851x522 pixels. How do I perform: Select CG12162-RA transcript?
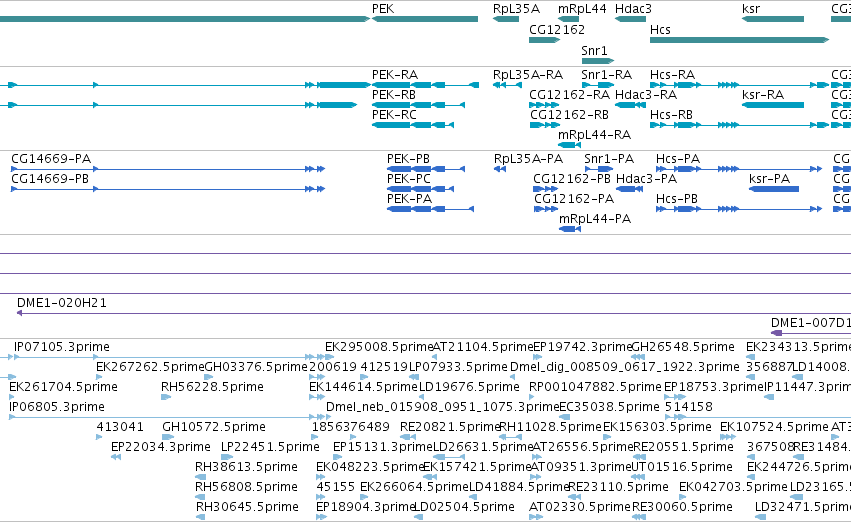pos(544,105)
